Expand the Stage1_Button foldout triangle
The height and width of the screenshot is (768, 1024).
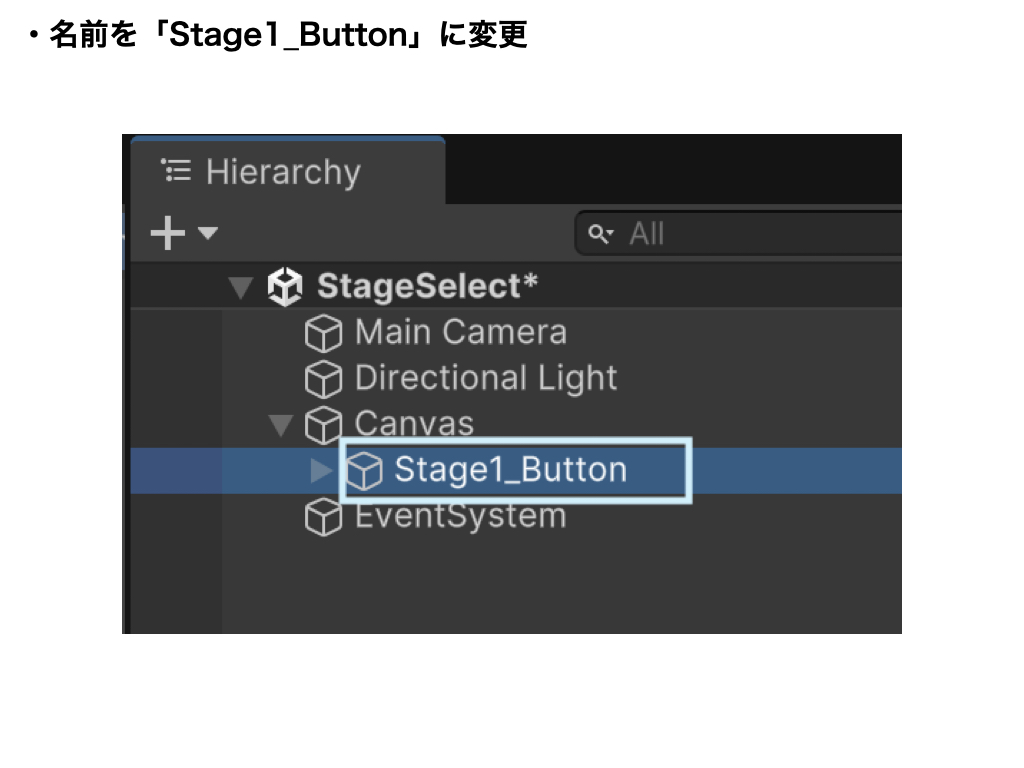point(321,471)
